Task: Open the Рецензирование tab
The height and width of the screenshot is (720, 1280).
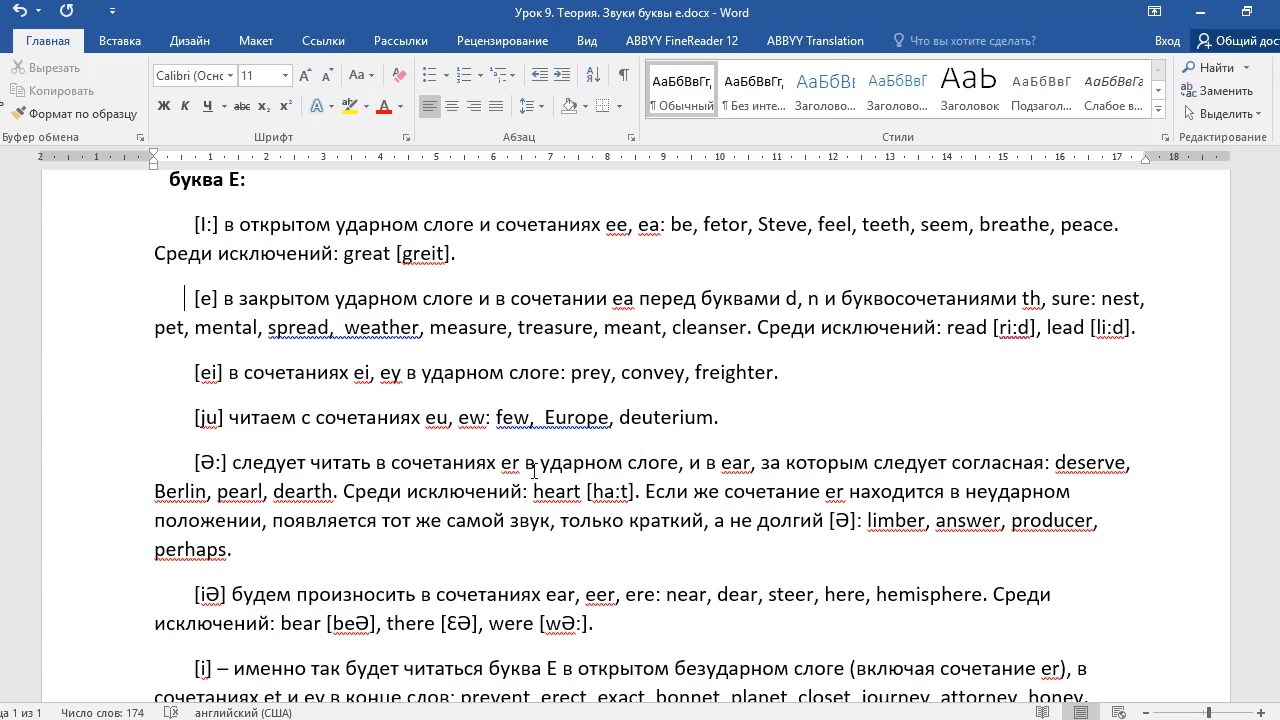Action: pos(502,41)
